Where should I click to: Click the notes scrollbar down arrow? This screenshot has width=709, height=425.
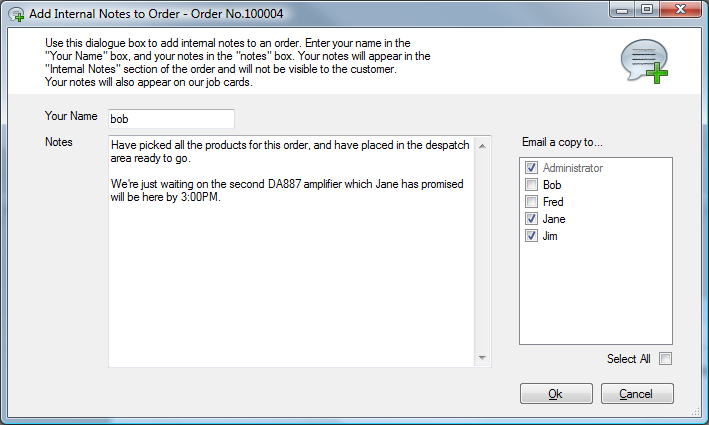coord(483,358)
